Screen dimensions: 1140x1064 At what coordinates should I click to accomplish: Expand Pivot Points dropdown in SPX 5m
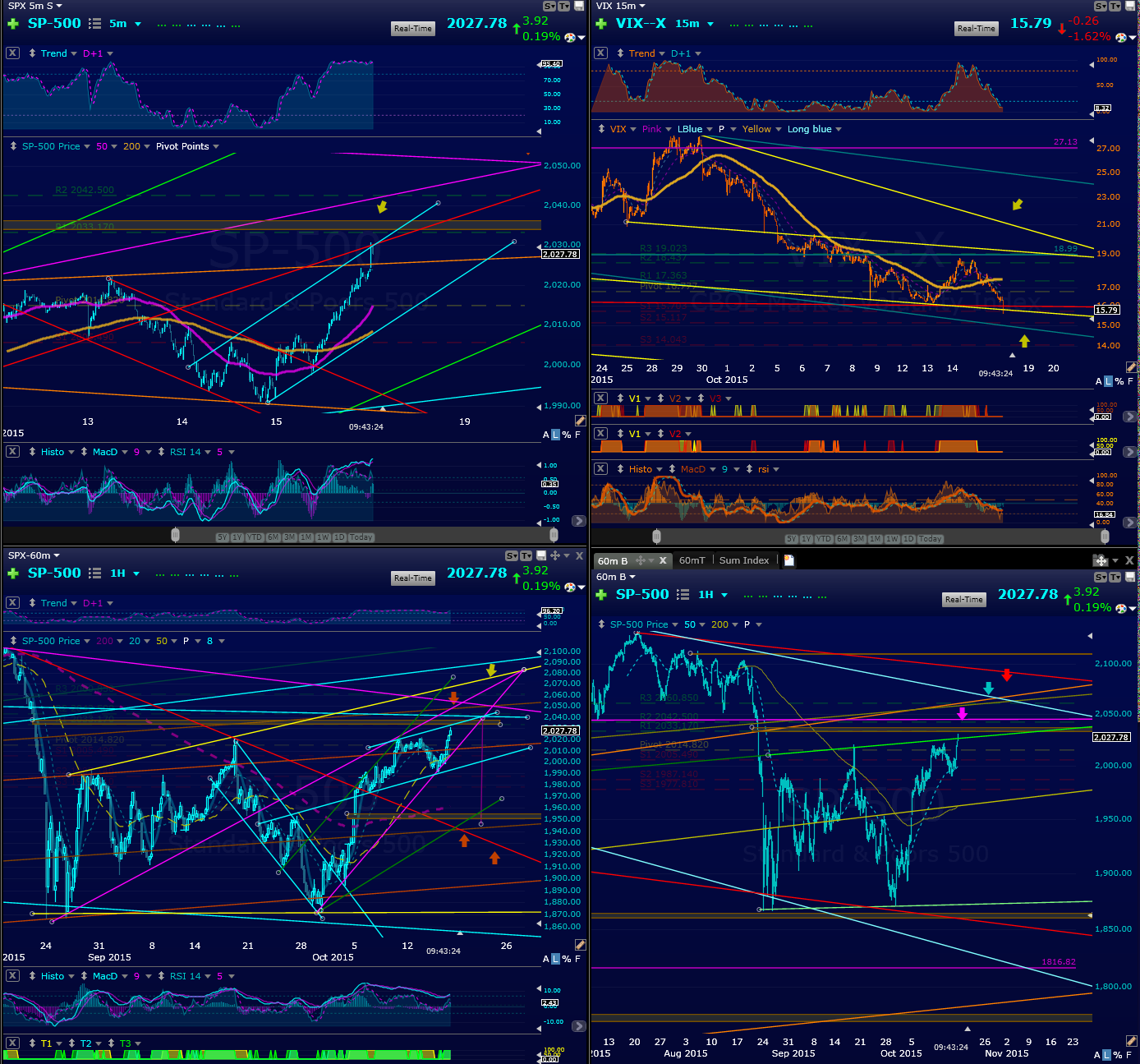(216, 146)
